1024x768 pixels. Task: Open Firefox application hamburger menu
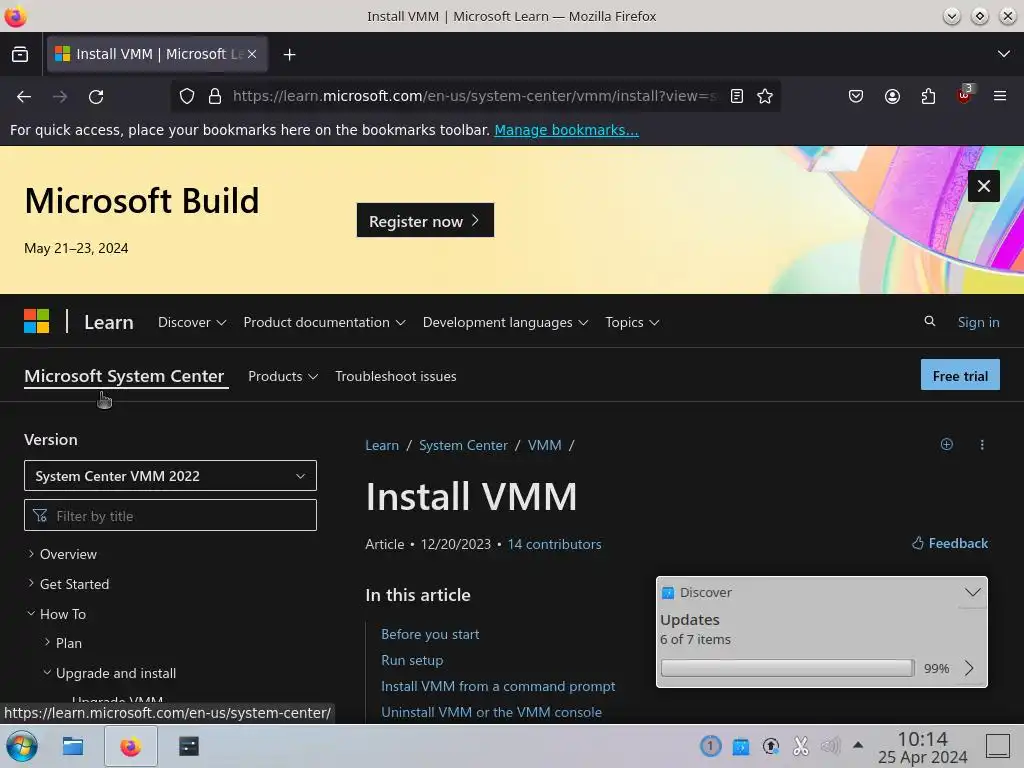pos(1000,97)
